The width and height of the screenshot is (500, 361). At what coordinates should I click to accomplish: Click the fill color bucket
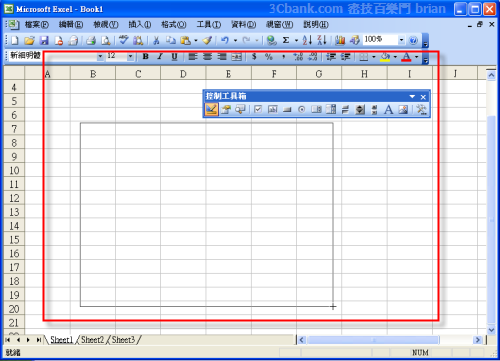pyautogui.click(x=385, y=57)
